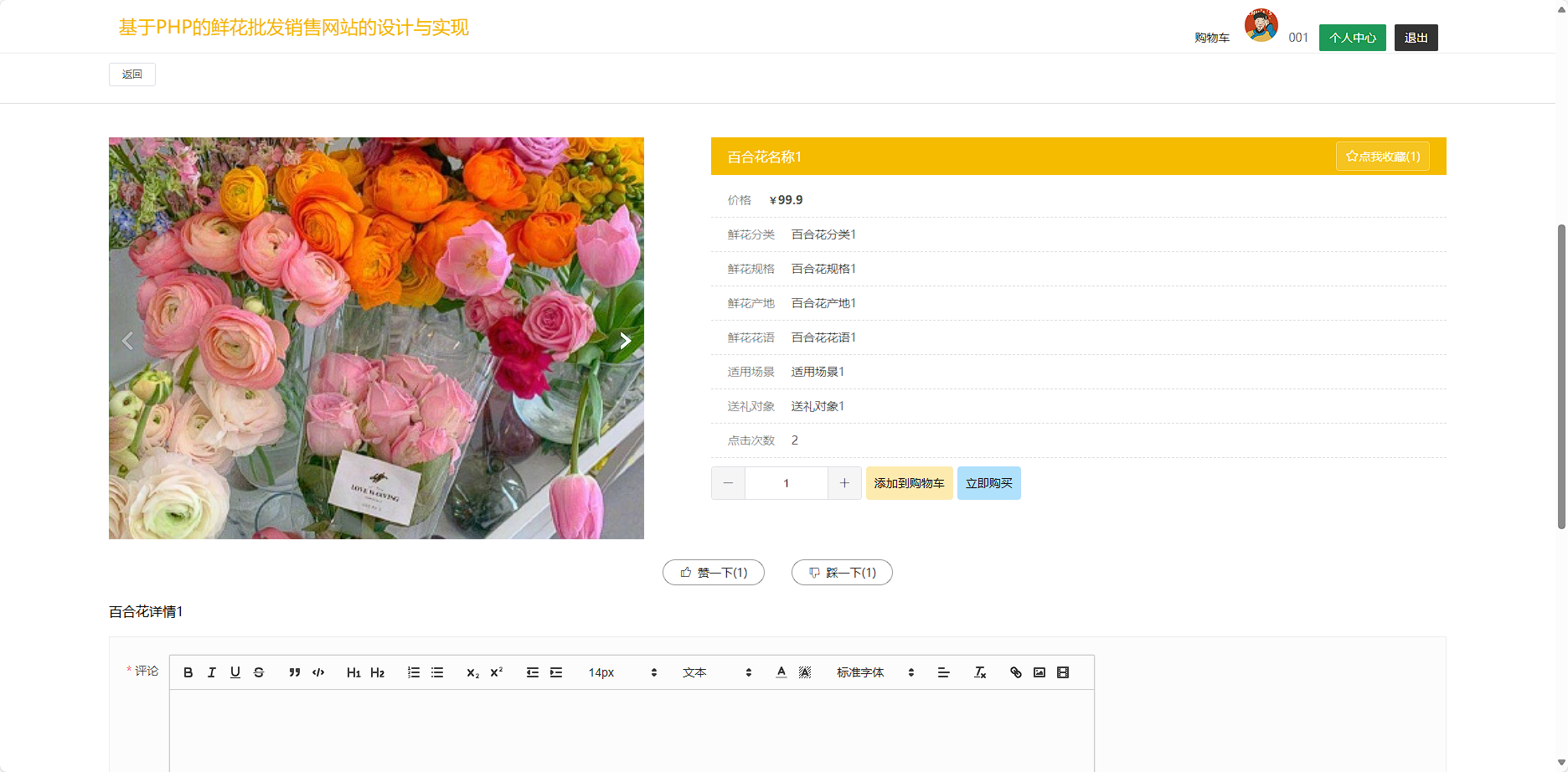The image size is (1568, 772).
Task: Click into the comment text area
Action: pyautogui.click(x=632, y=730)
